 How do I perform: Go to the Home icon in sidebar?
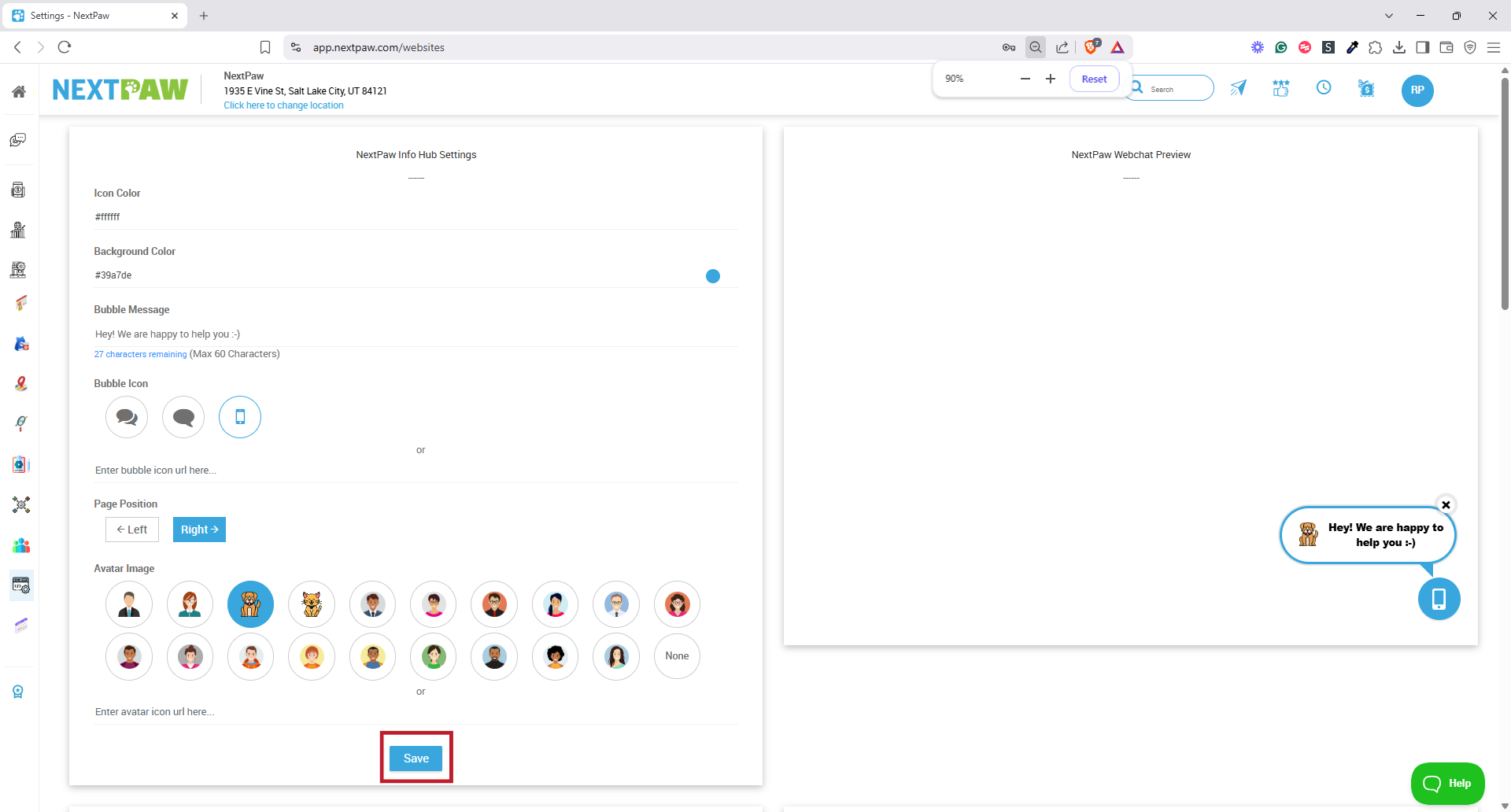click(19, 91)
